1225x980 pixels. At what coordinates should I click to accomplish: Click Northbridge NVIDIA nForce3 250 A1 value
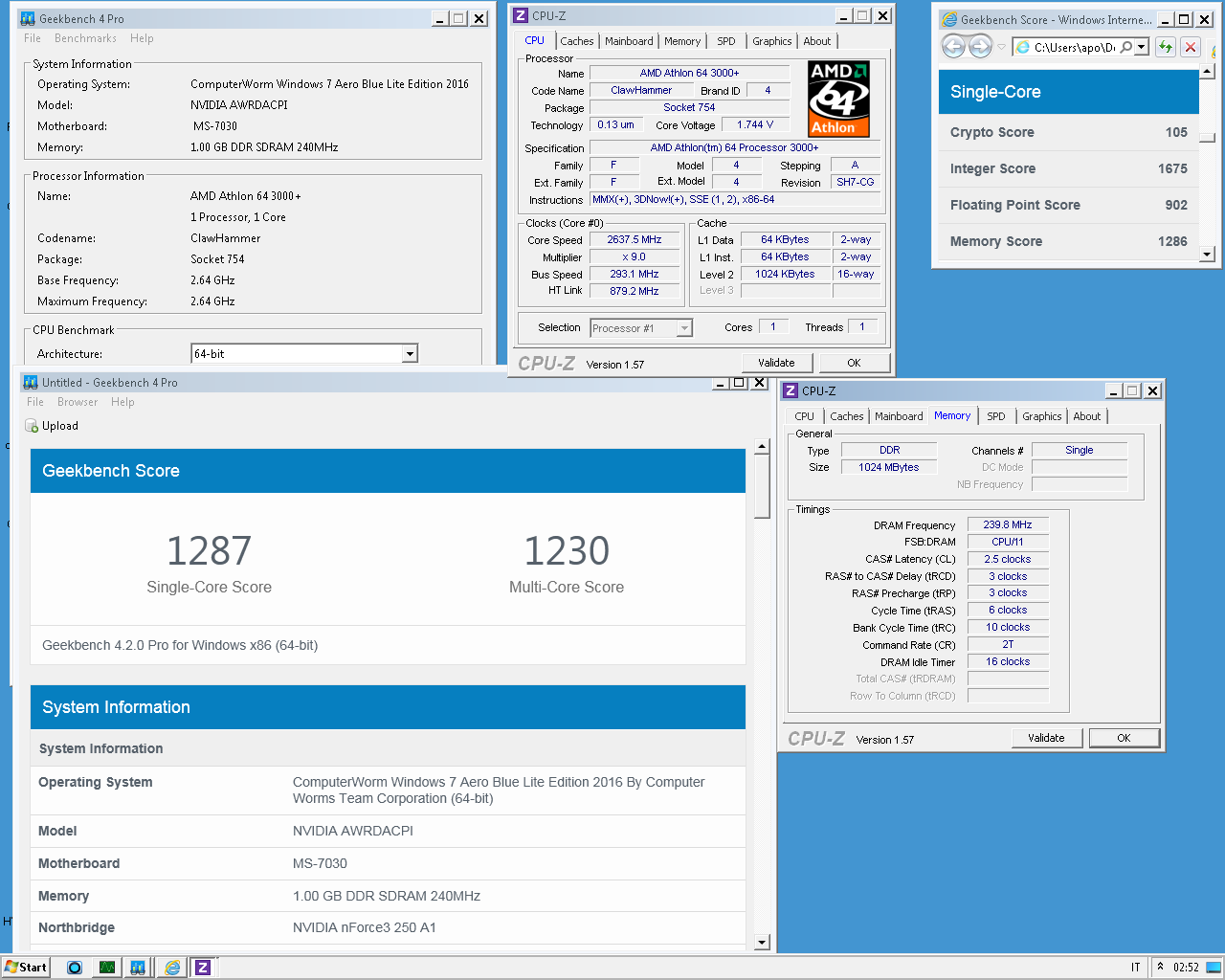(365, 927)
